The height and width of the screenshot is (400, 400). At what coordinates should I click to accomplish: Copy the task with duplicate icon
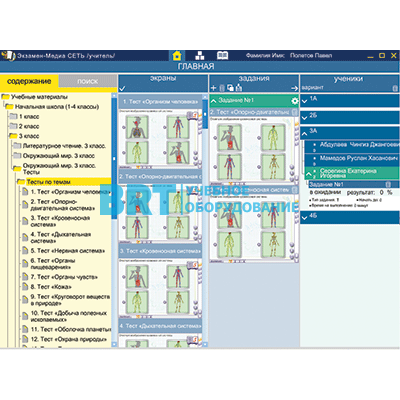pos(230,88)
